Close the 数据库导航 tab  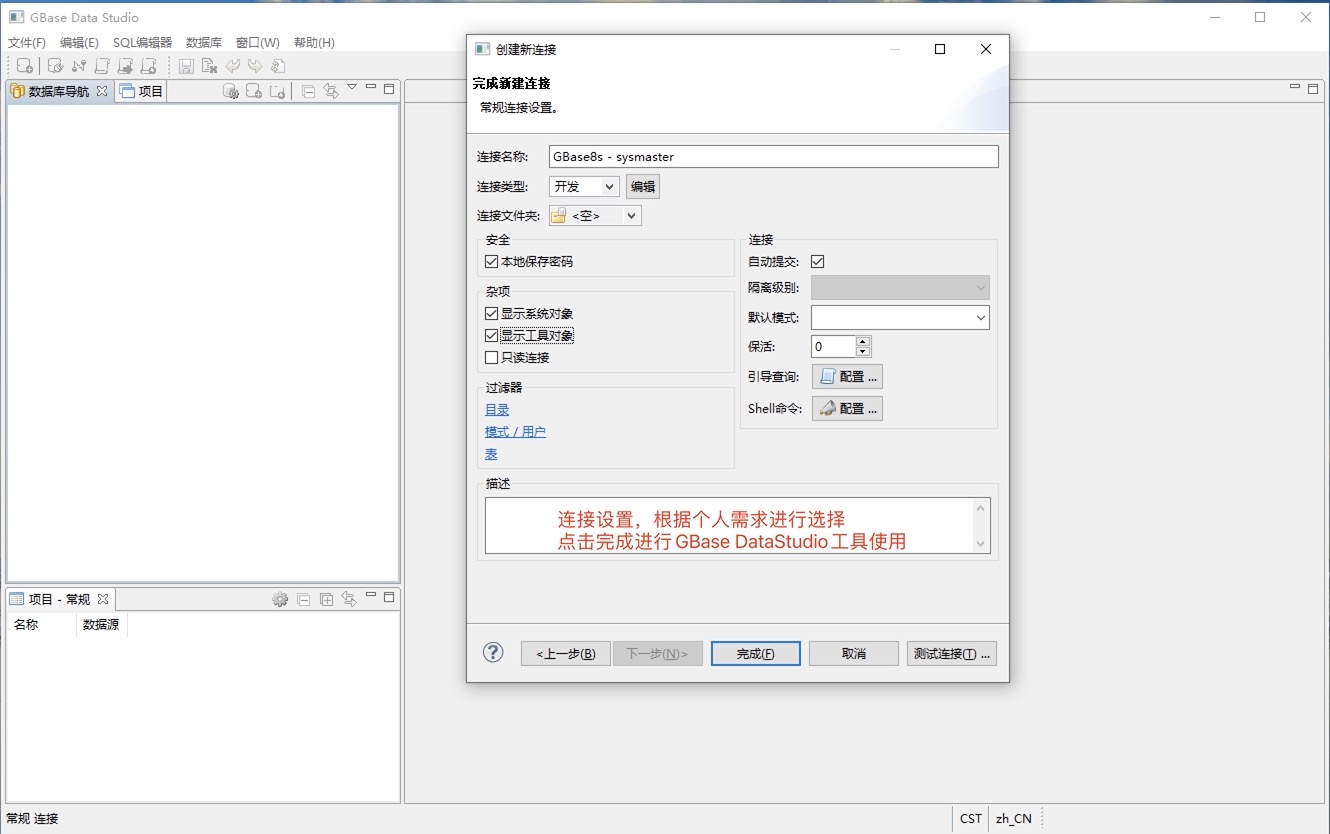102,91
